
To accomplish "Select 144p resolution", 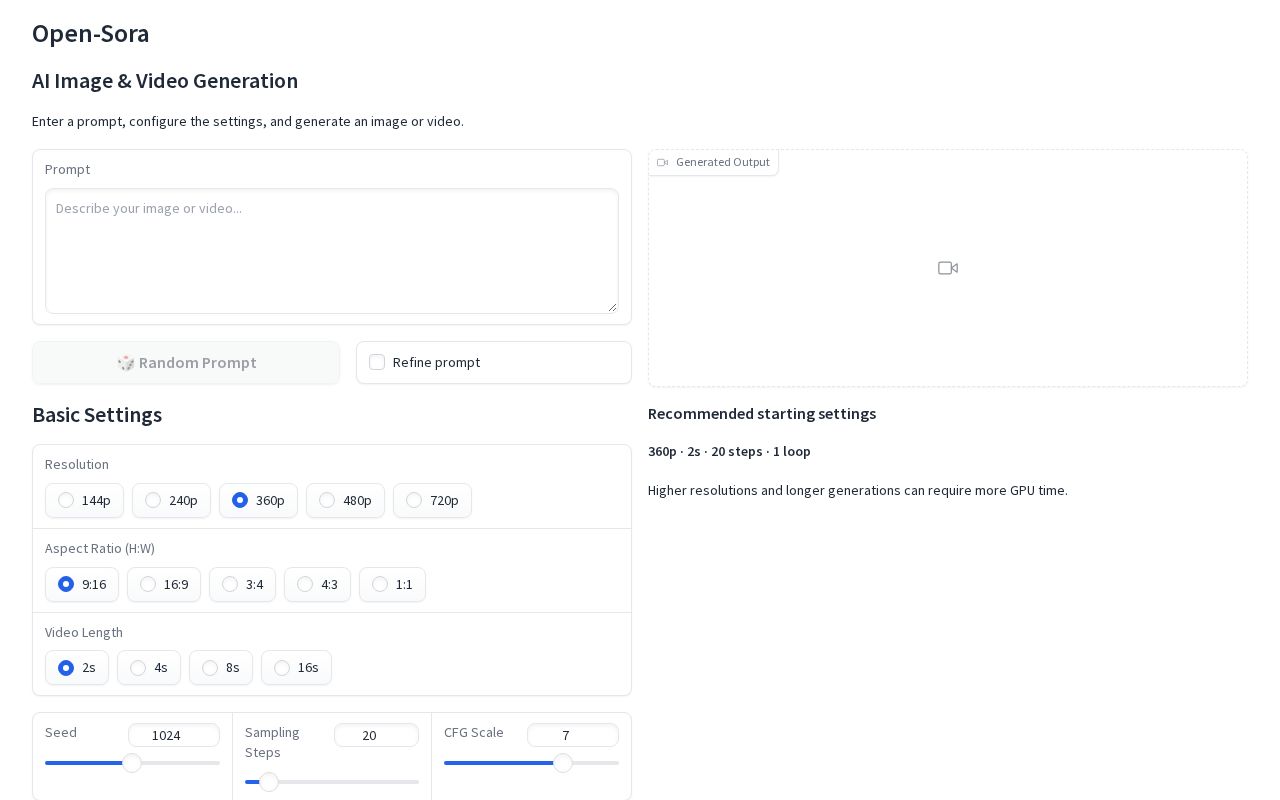I will [x=84, y=500].
